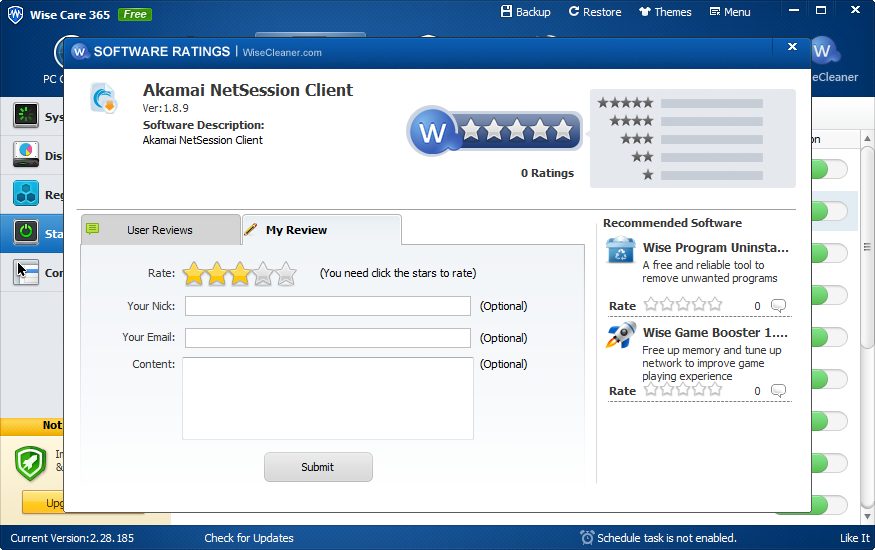Click rate stars for Wise Program Uninstaller
The width and height of the screenshot is (875, 550).
pyautogui.click(x=682, y=305)
